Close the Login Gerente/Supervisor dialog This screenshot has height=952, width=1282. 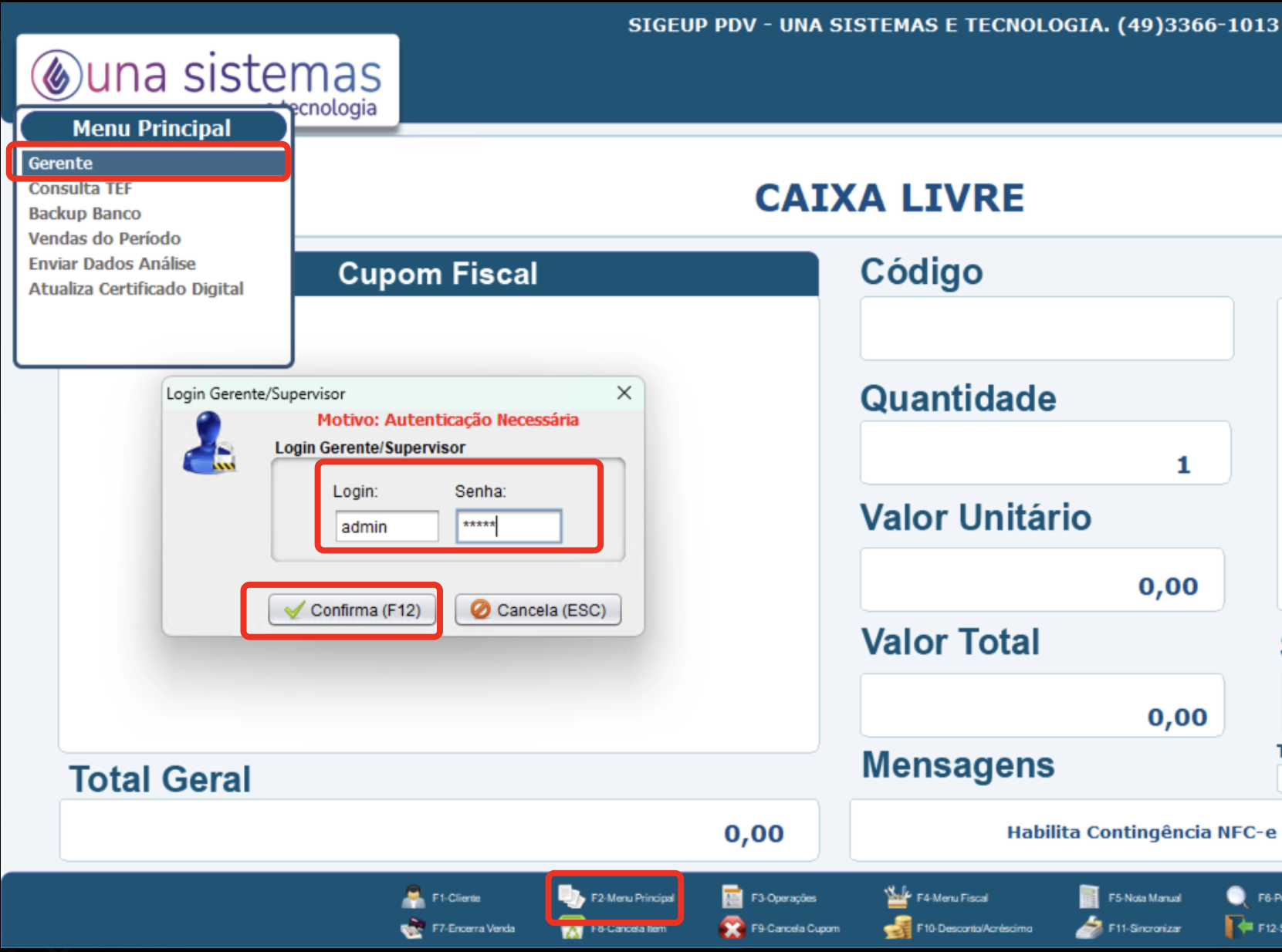click(x=624, y=393)
